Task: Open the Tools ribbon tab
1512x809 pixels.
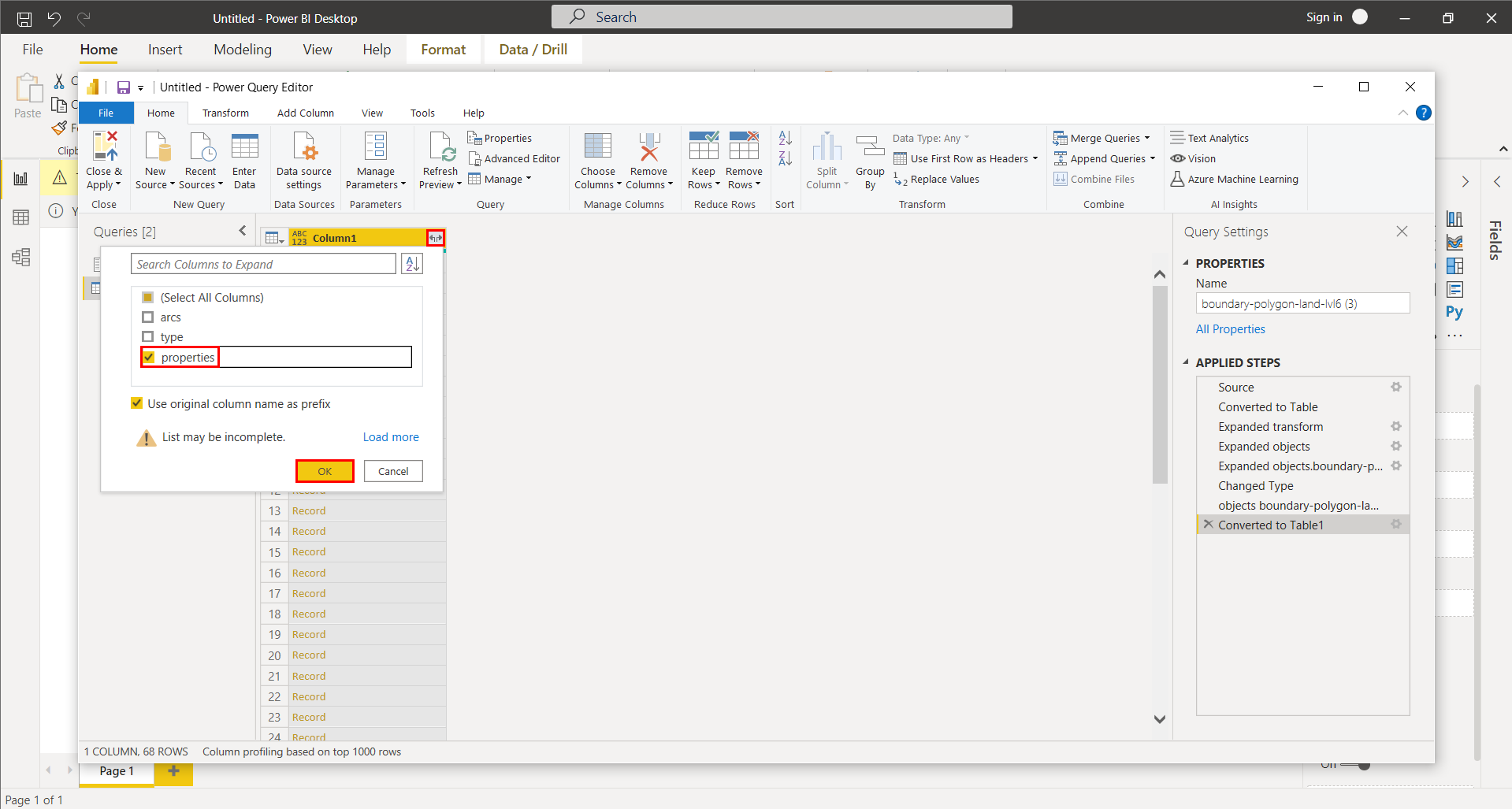Action: 422,113
